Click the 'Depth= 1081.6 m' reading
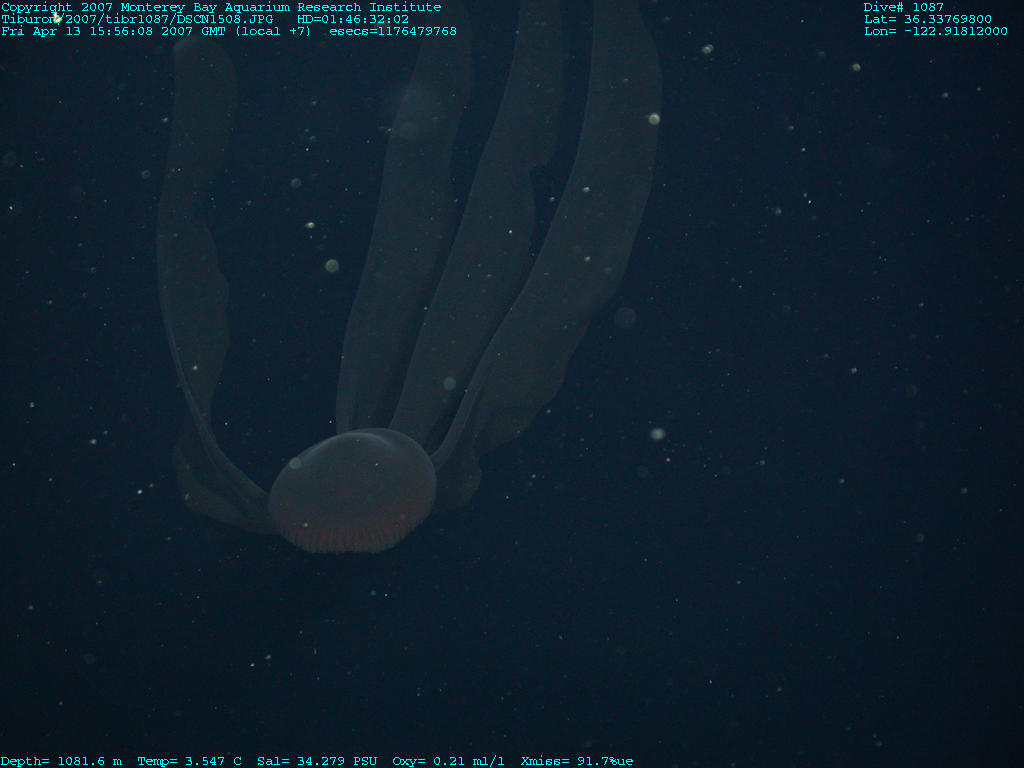 pos(61,761)
